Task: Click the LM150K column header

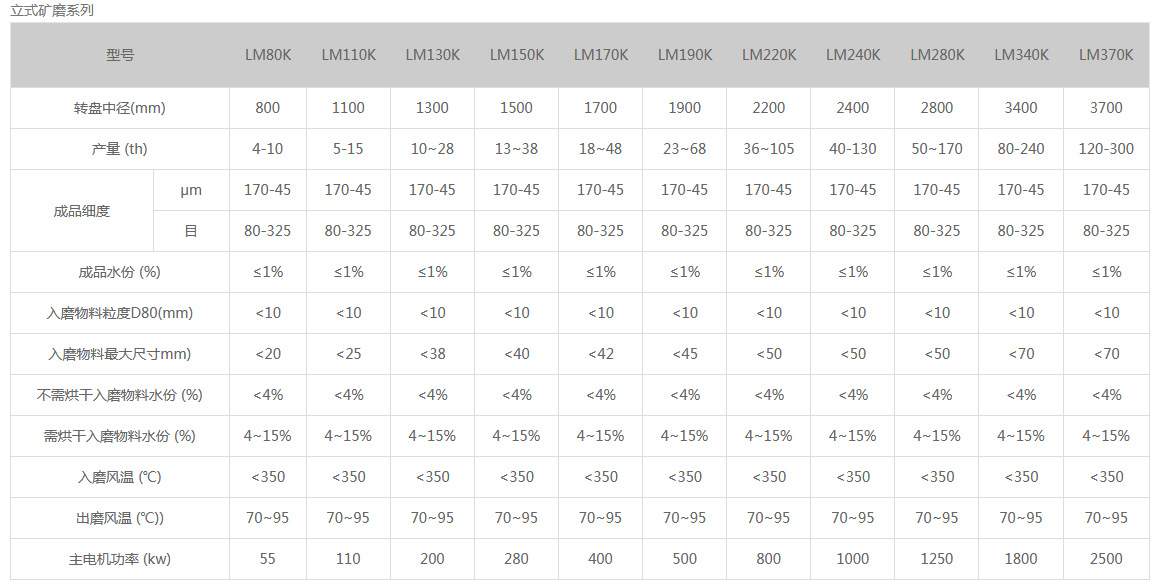Action: (517, 55)
